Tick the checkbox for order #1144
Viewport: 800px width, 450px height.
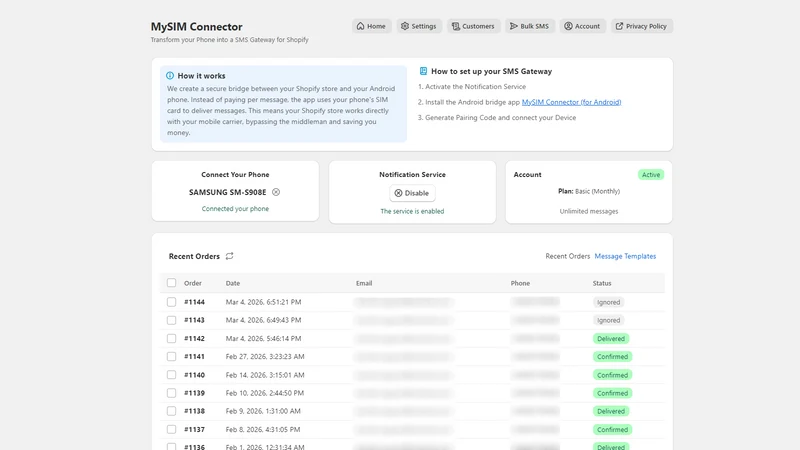pos(171,302)
